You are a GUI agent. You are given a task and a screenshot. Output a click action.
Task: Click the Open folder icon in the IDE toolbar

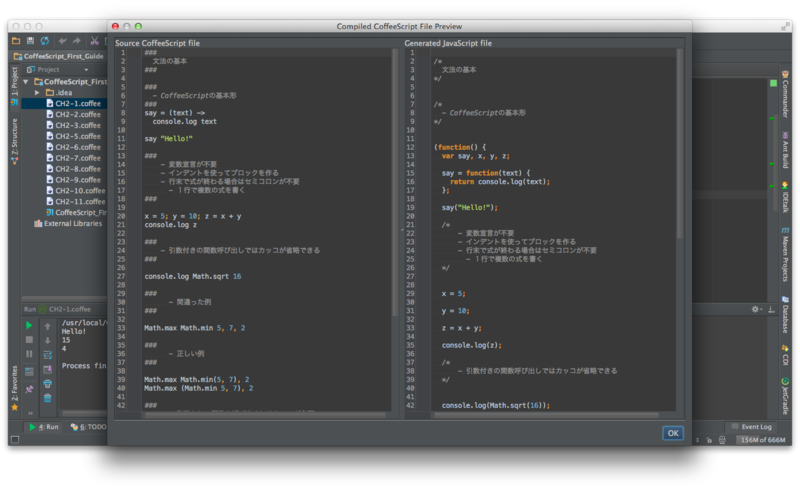click(16, 41)
